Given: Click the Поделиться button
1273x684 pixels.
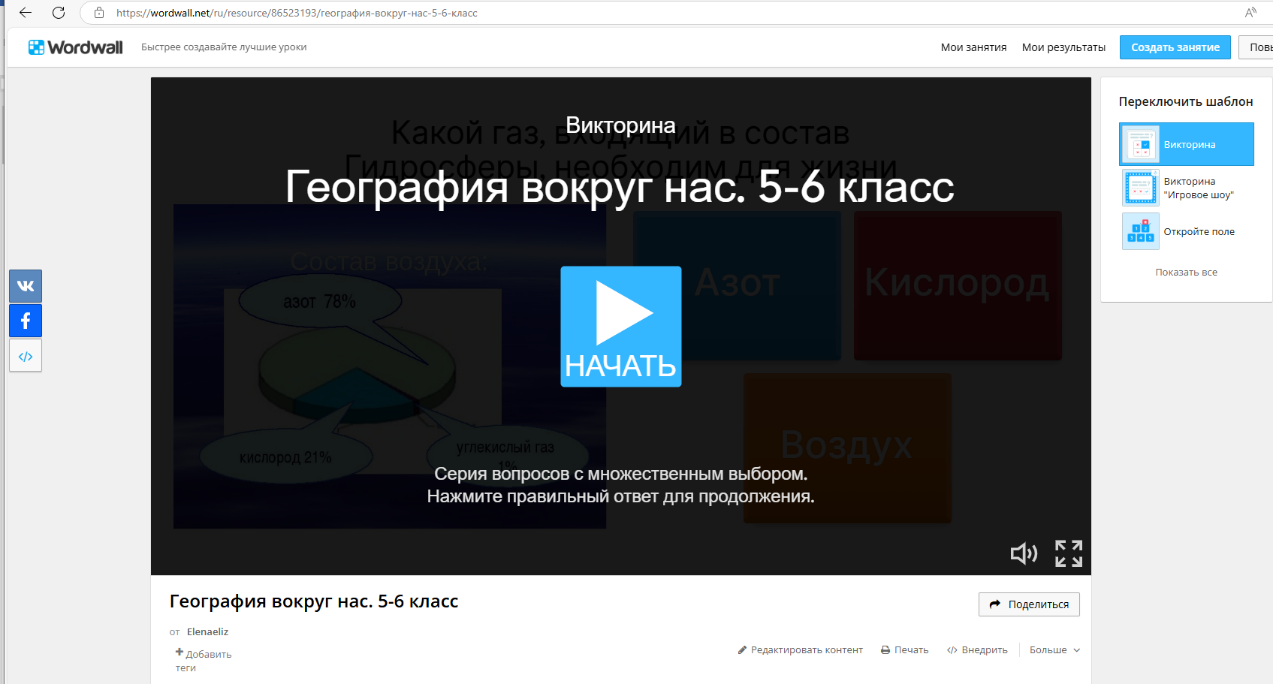Looking at the screenshot, I should click(1028, 604).
